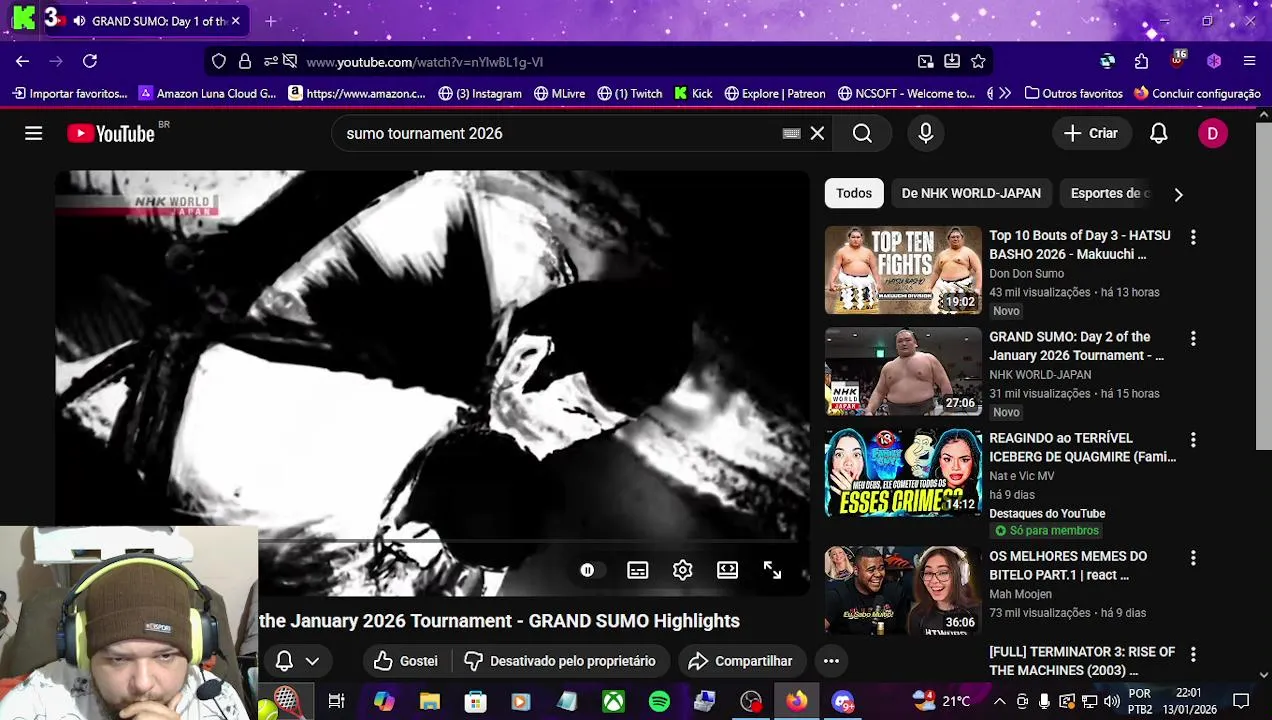Open the account avatar D menu
The image size is (1272, 720).
point(1212,133)
